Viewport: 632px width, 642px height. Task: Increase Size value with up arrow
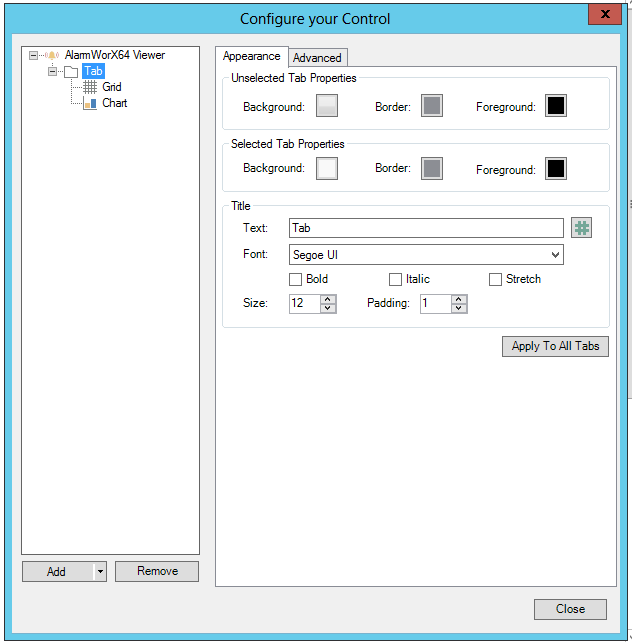click(x=328, y=299)
